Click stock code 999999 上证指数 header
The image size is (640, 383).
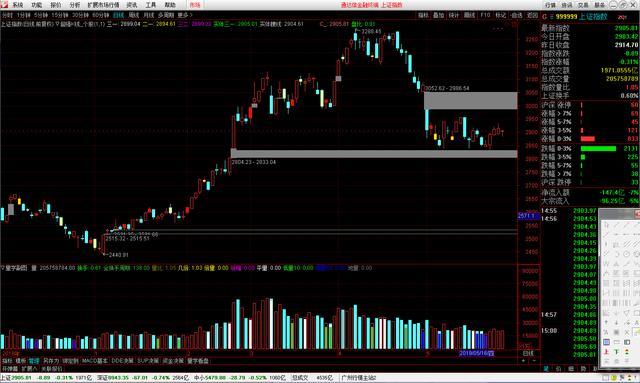pos(581,17)
